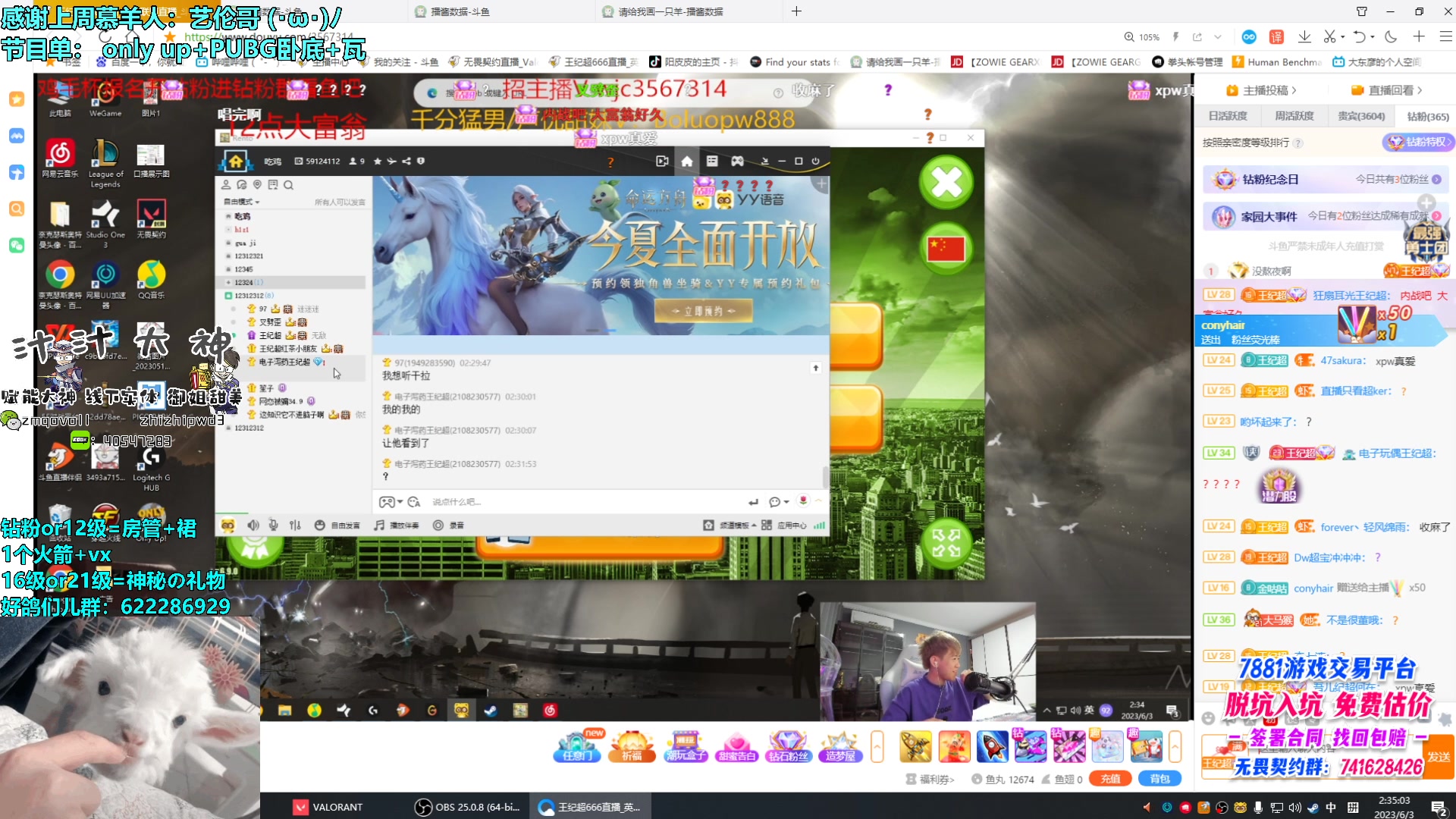Viewport: 1456px width, 819px height.
Task: Click the China flag language button
Action: [x=946, y=248]
